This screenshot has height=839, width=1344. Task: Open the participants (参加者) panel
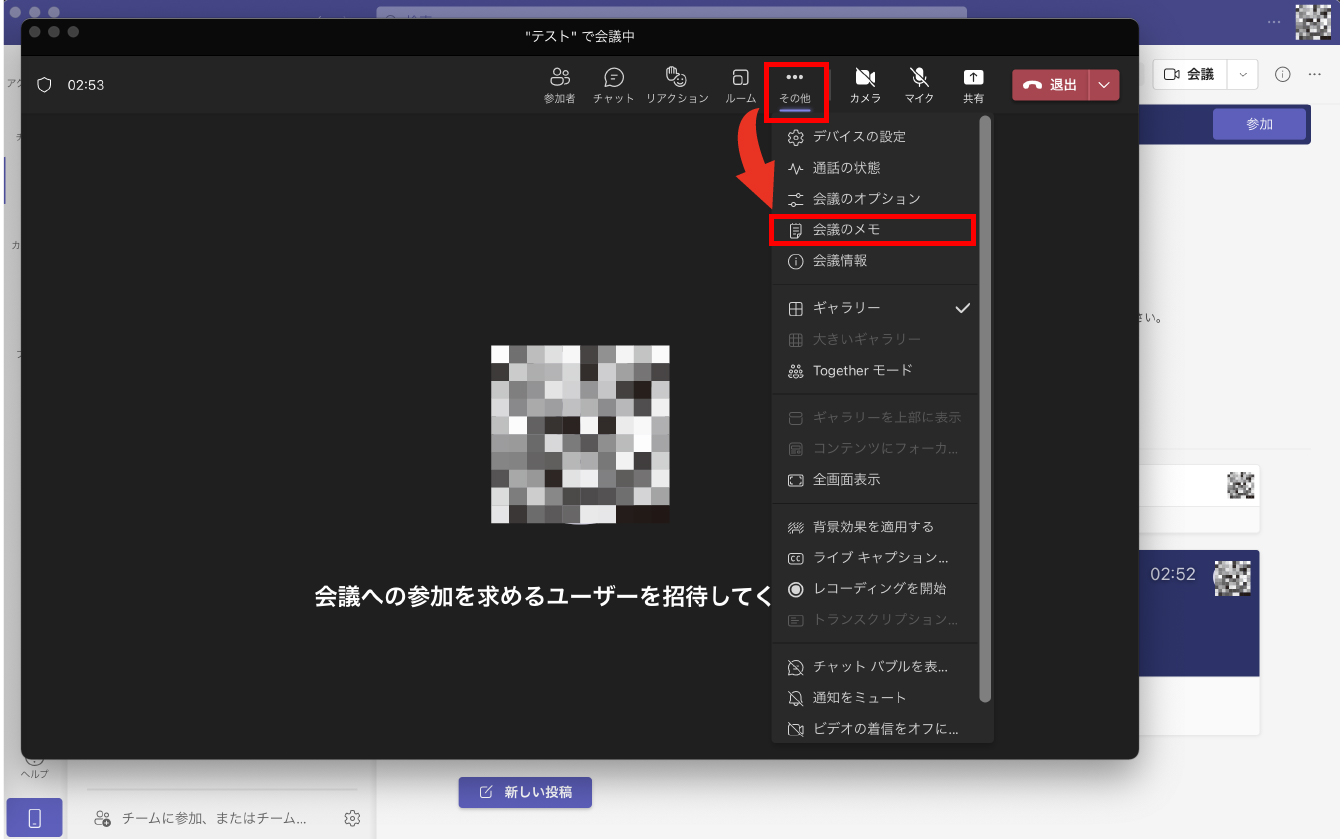pyautogui.click(x=559, y=85)
